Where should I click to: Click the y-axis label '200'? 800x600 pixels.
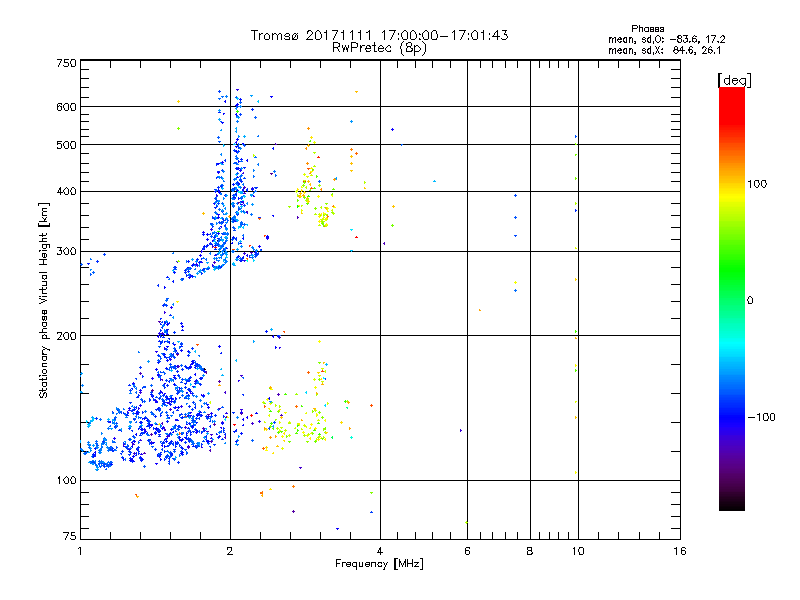click(66, 336)
